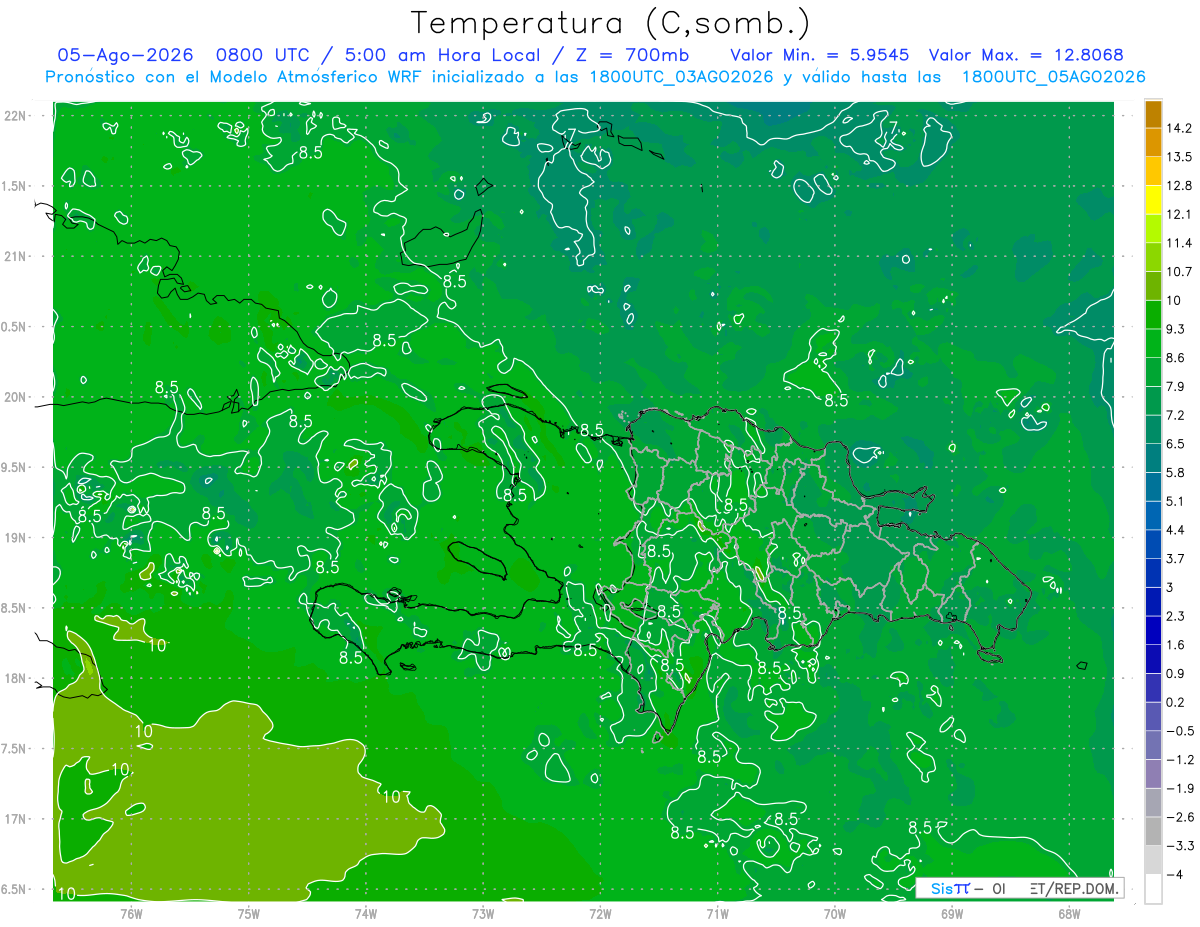The height and width of the screenshot is (927, 1200).
Task: Click the '69W' longitude axis label
Action: [952, 914]
